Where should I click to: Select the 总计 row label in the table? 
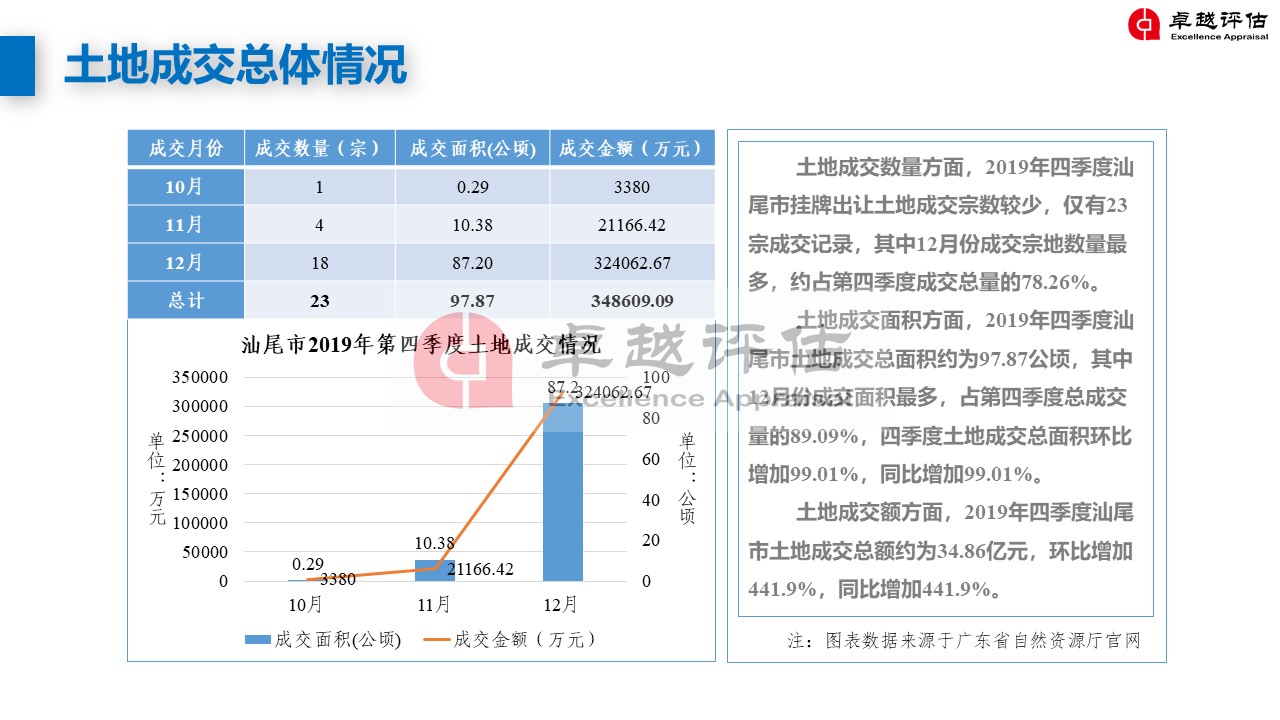[x=185, y=300]
